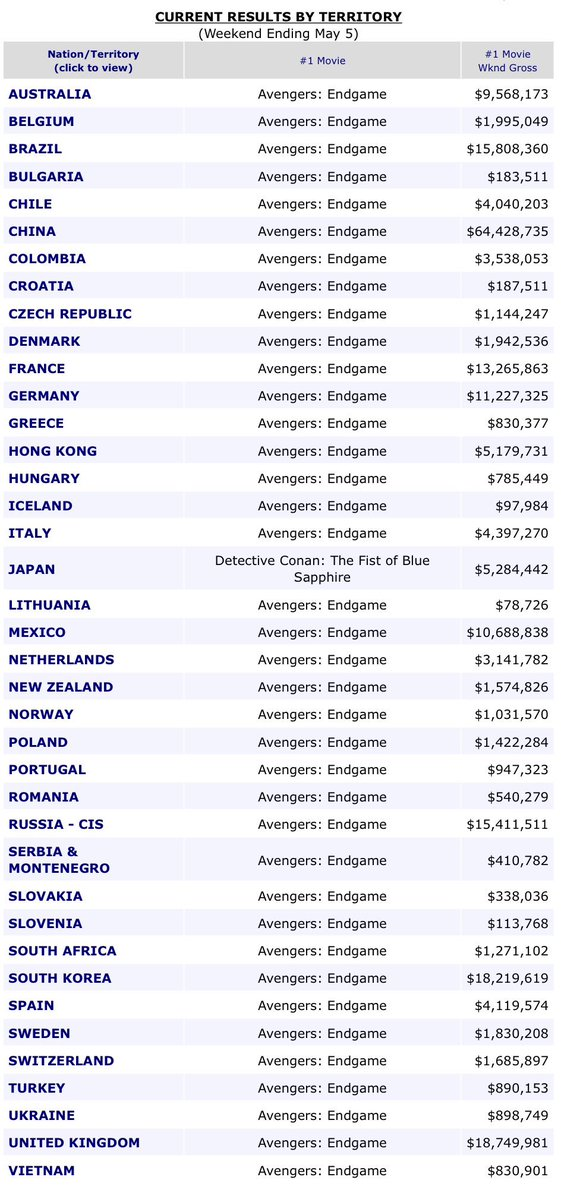561x1199 pixels.
Task: Open the VIETNAM territory link
Action: pyautogui.click(x=41, y=1171)
